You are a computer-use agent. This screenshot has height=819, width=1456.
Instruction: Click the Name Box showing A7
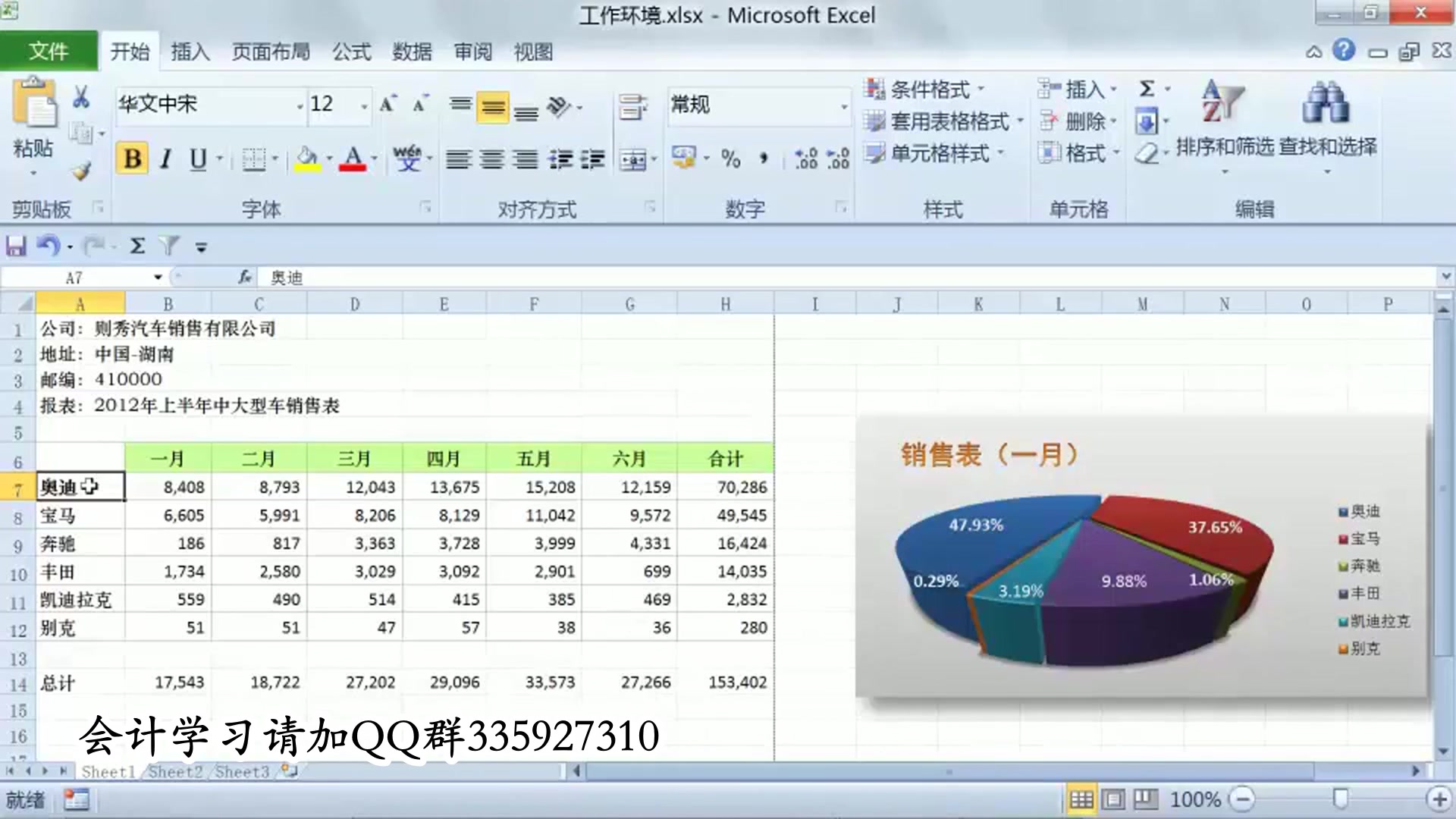click(74, 278)
